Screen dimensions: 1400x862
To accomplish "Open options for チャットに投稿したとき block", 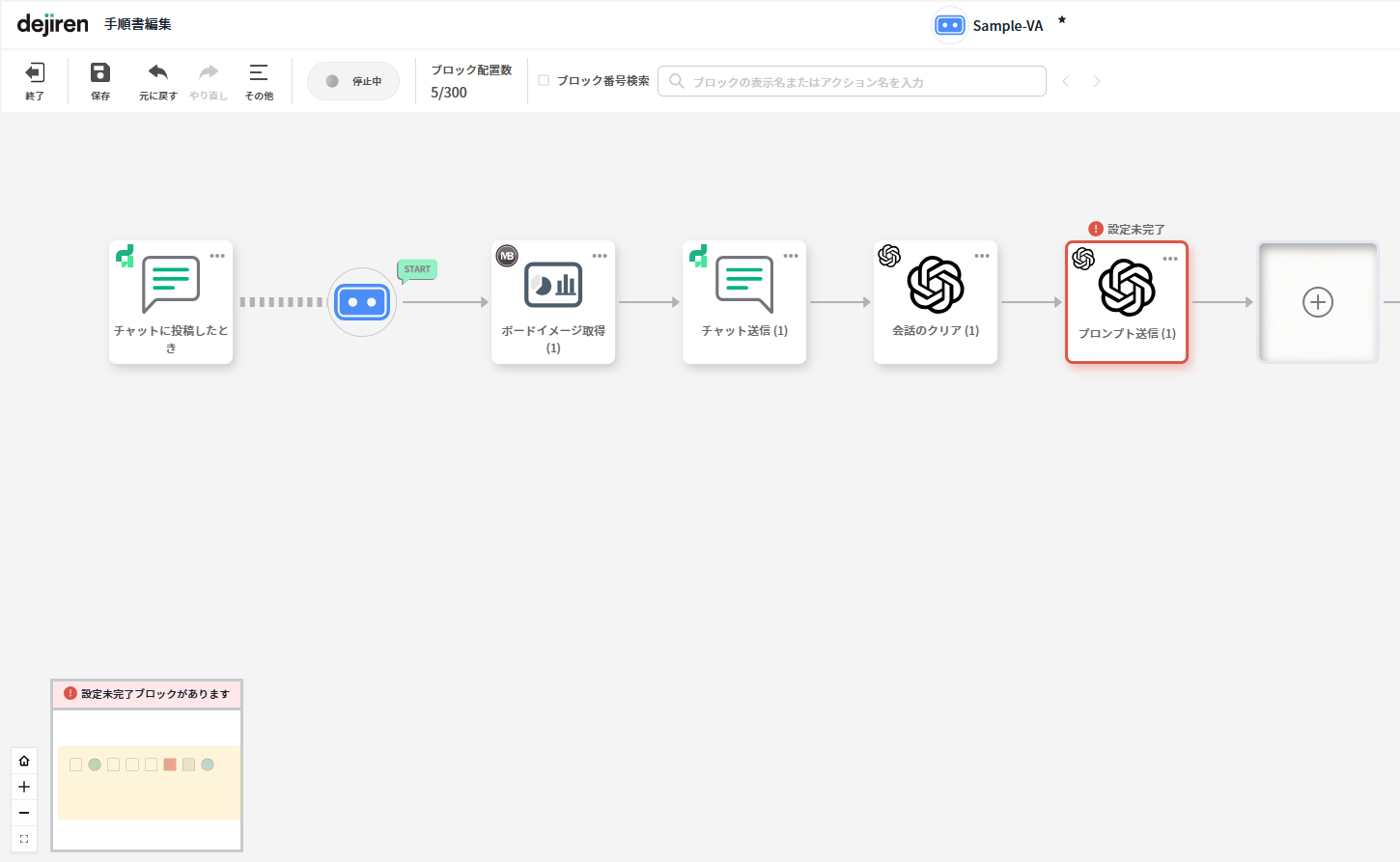I will pyautogui.click(x=217, y=256).
